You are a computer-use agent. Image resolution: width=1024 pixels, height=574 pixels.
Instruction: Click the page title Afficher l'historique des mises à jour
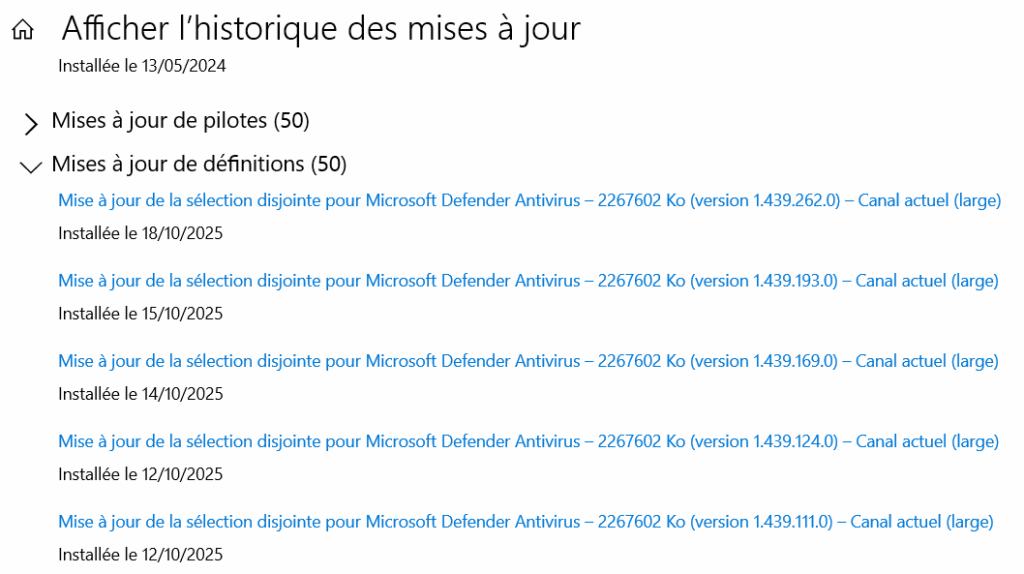321,29
